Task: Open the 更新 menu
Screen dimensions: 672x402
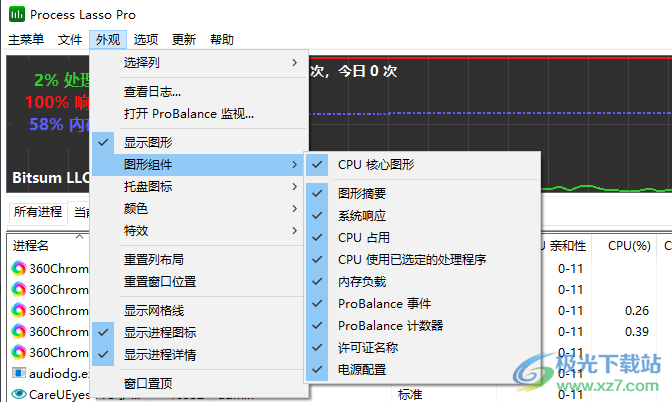Action: (x=184, y=39)
